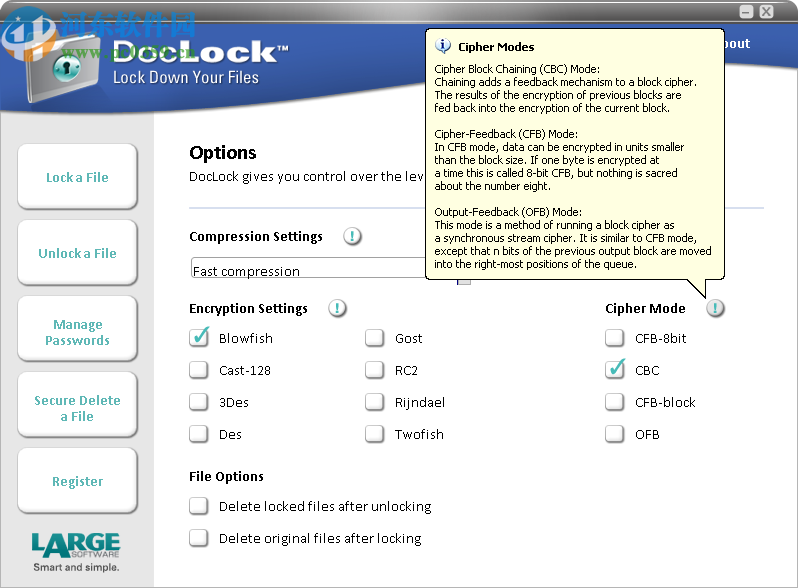798x588 pixels.
Task: Check the Rijndael encryption option
Action: tap(375, 402)
